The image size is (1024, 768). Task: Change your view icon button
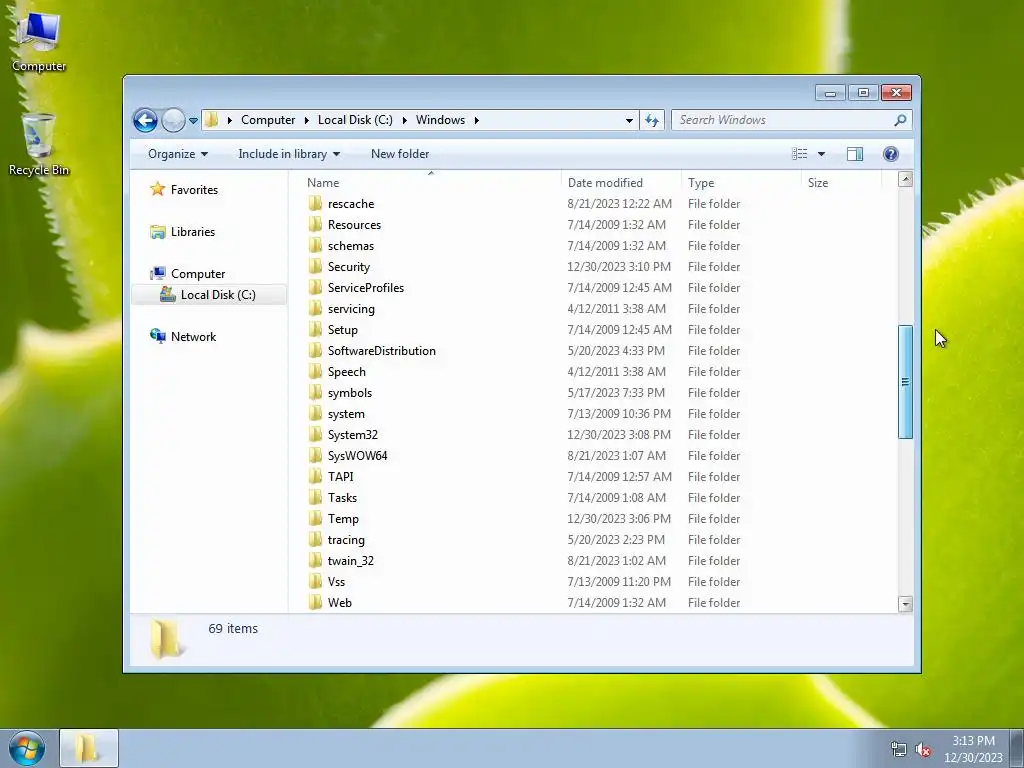[x=799, y=154]
